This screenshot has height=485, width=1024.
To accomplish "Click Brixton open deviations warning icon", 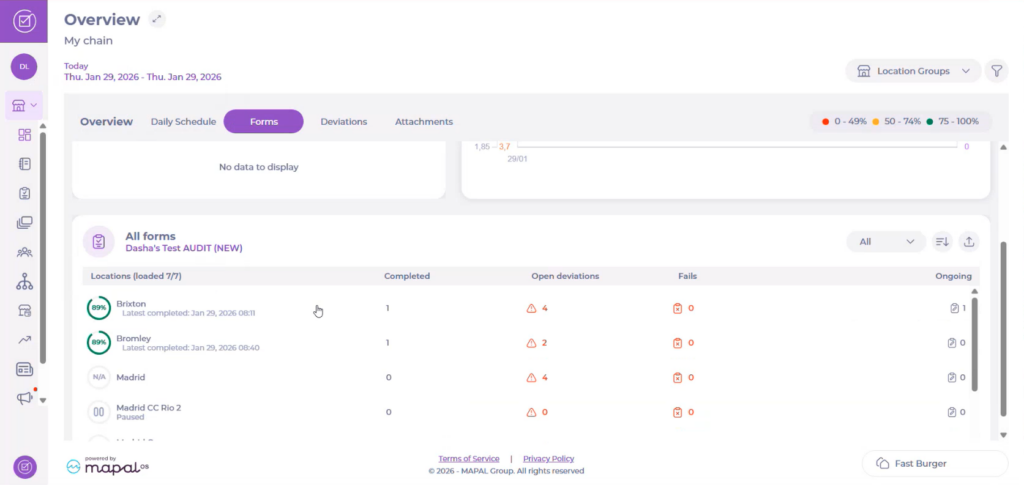I will click(x=531, y=308).
